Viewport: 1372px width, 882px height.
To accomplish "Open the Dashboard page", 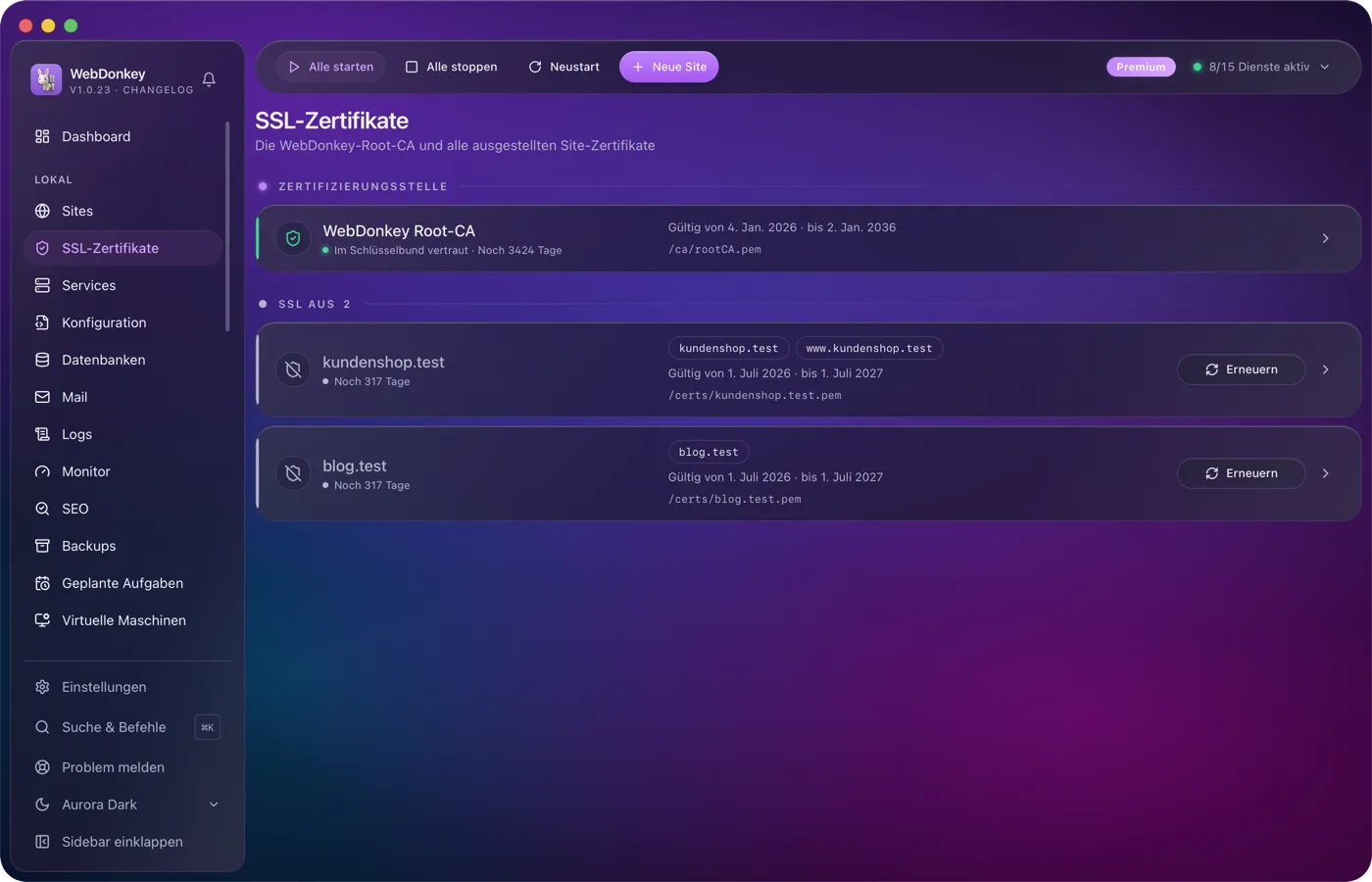I will pyautogui.click(x=123, y=136).
